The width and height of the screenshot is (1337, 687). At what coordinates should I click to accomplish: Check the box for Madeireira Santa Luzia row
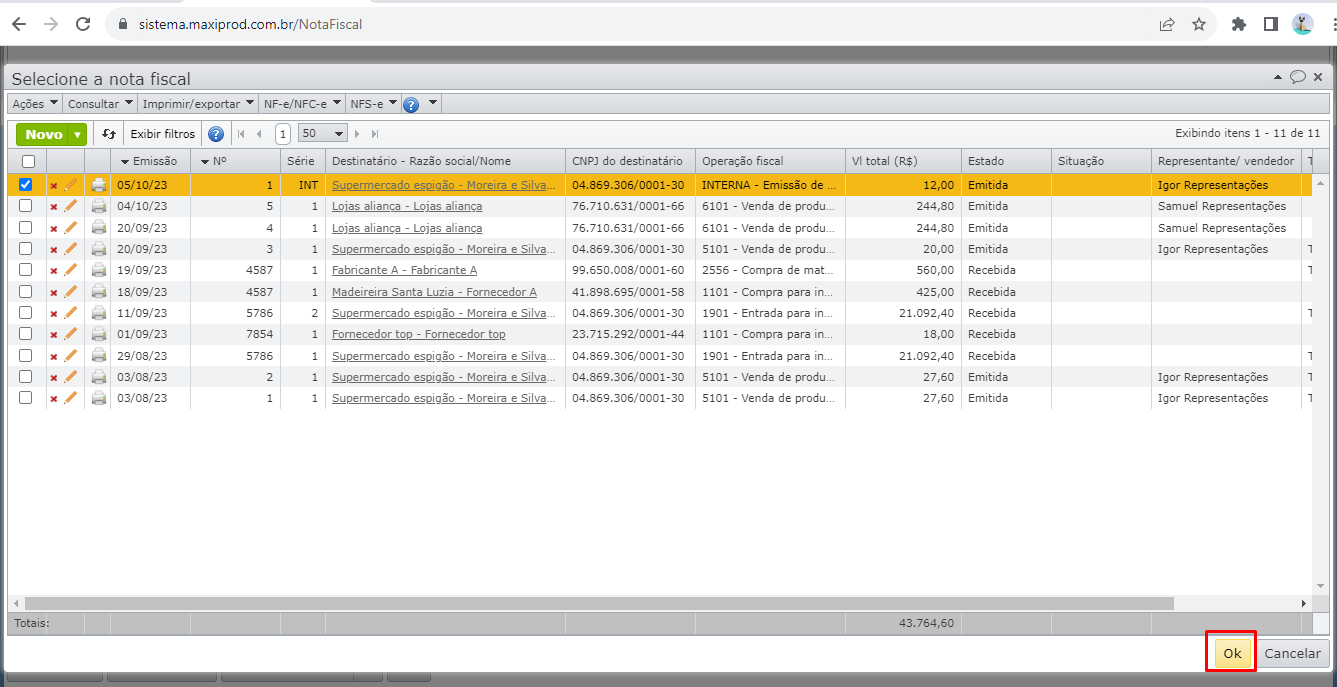pyautogui.click(x=26, y=292)
